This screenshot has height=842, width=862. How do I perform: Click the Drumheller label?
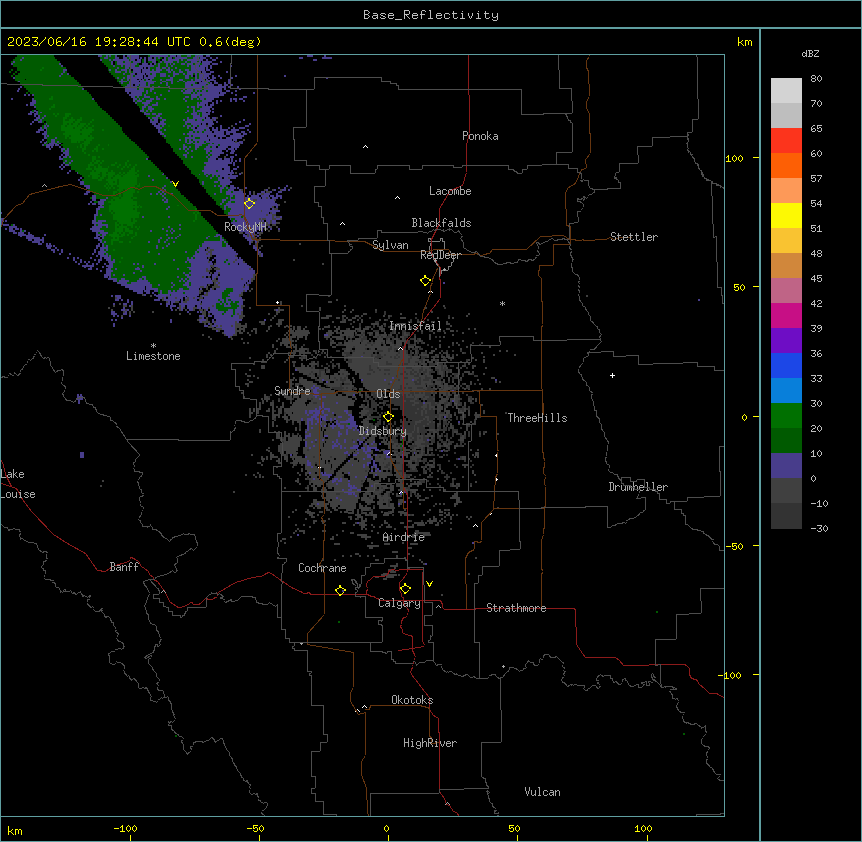638,487
